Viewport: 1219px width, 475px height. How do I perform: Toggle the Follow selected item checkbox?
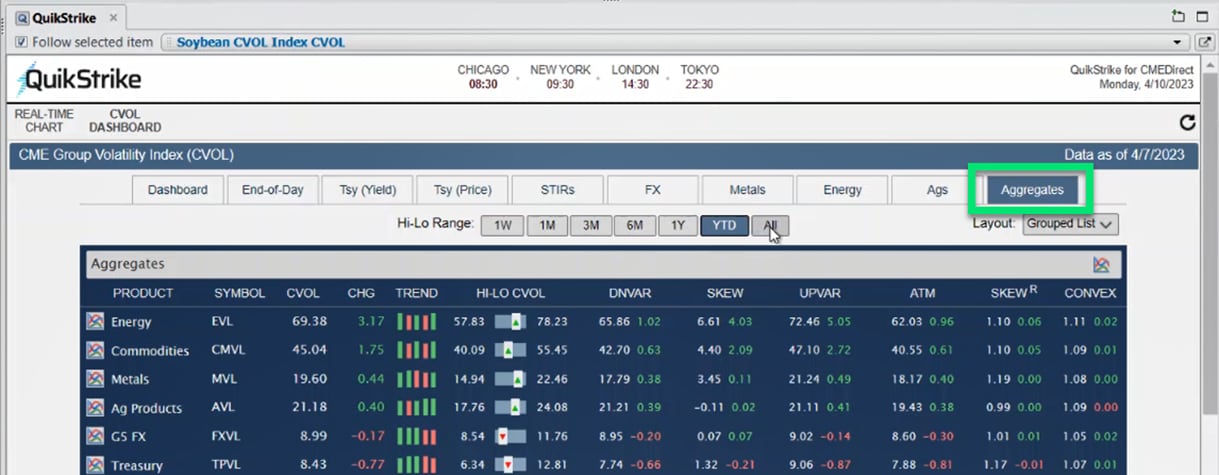coord(21,42)
